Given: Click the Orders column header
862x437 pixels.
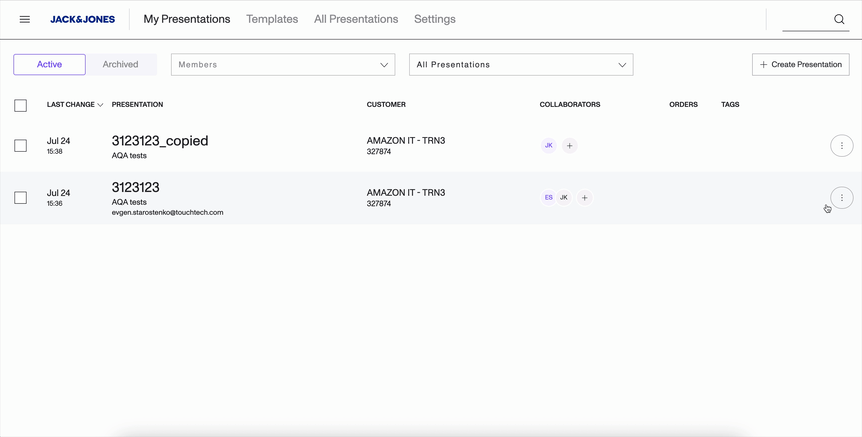Looking at the screenshot, I should click(x=683, y=104).
